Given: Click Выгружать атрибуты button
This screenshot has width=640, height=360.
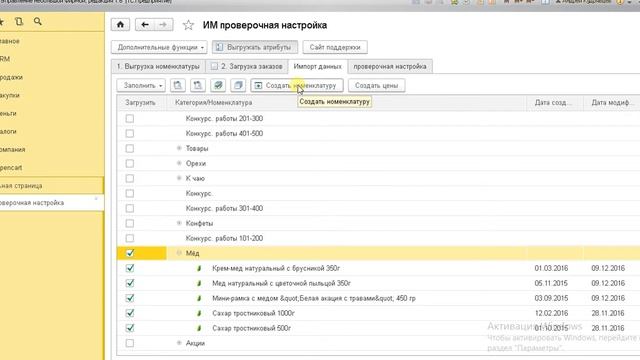Looking at the screenshot, I should coord(255,47).
